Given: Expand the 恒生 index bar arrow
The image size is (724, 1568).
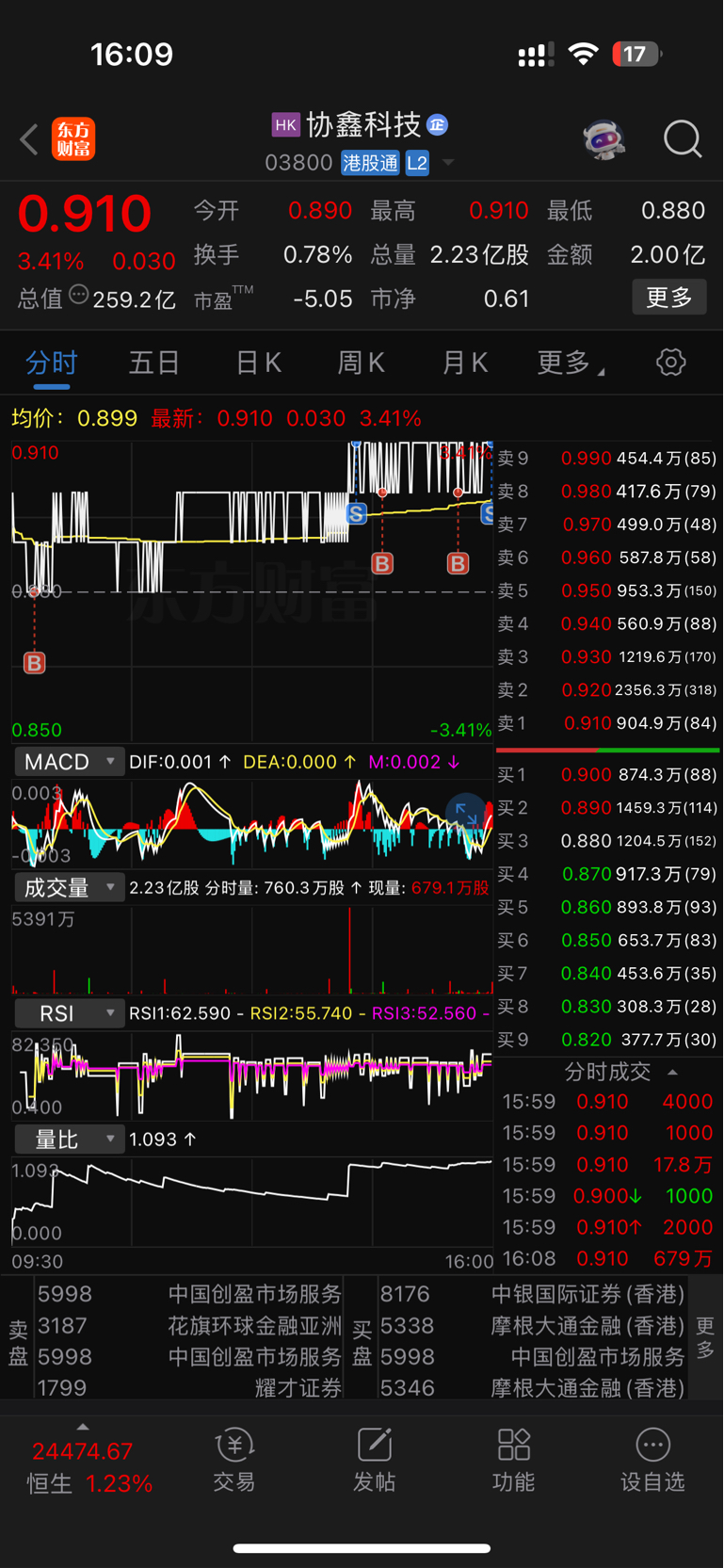Looking at the screenshot, I should [x=83, y=1427].
